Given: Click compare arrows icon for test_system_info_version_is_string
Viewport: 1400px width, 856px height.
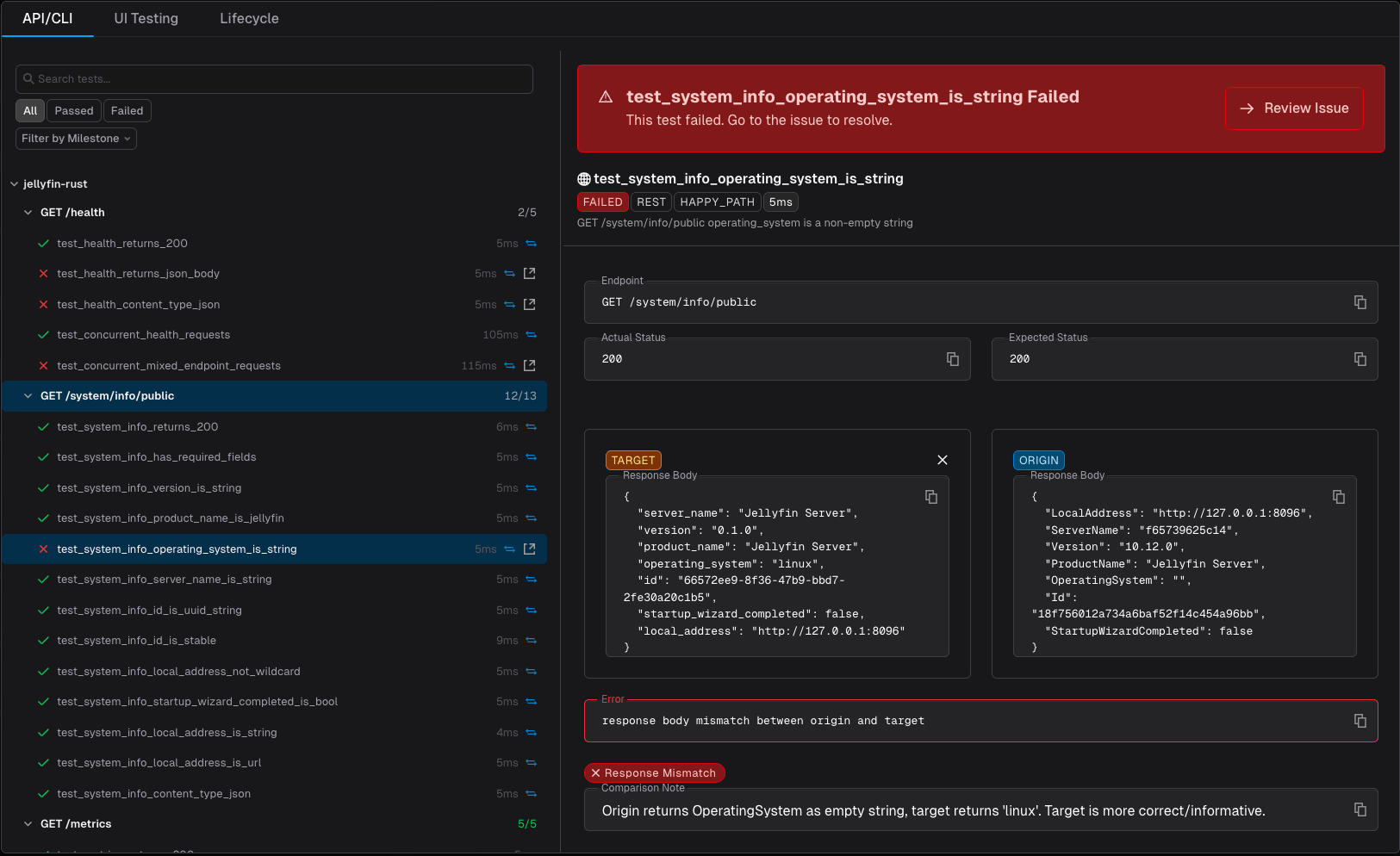Looking at the screenshot, I should coord(531,488).
